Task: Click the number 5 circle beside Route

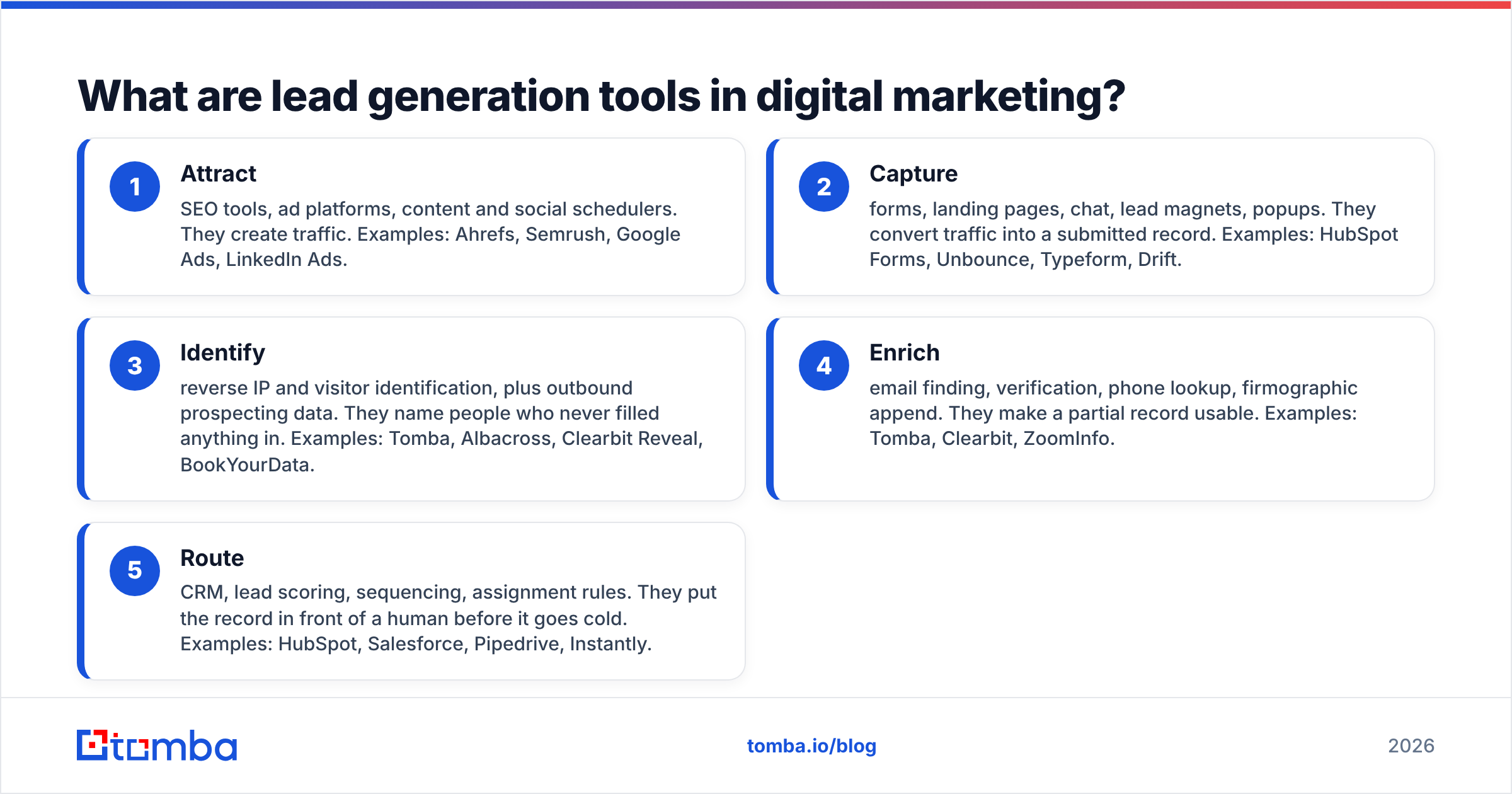Action: coord(135,571)
